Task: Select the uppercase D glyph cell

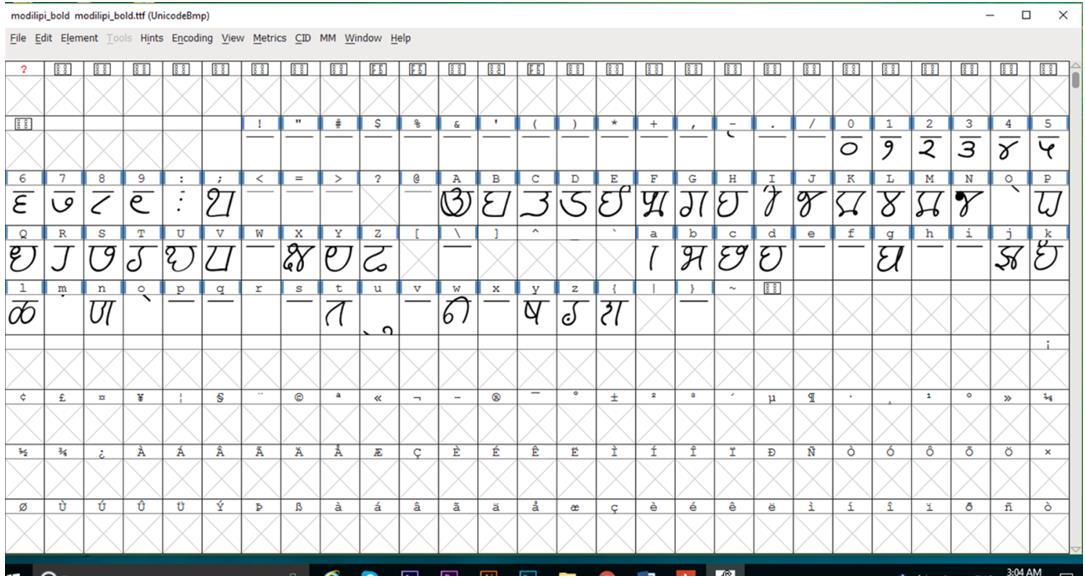Action: tap(576, 204)
